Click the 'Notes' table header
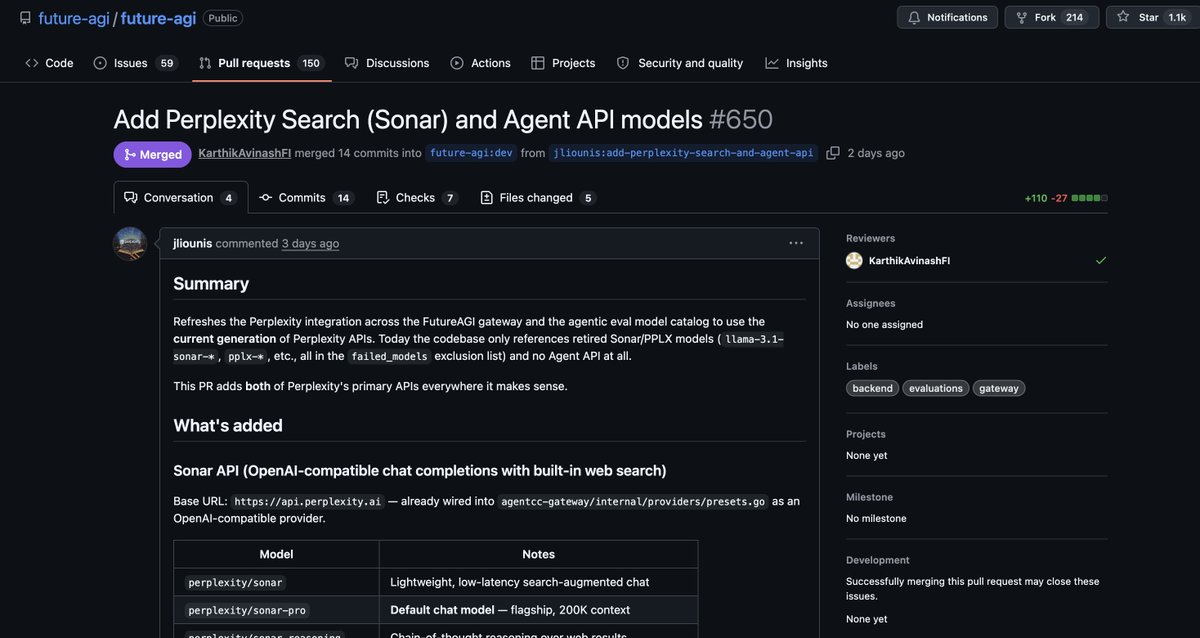 click(x=538, y=554)
